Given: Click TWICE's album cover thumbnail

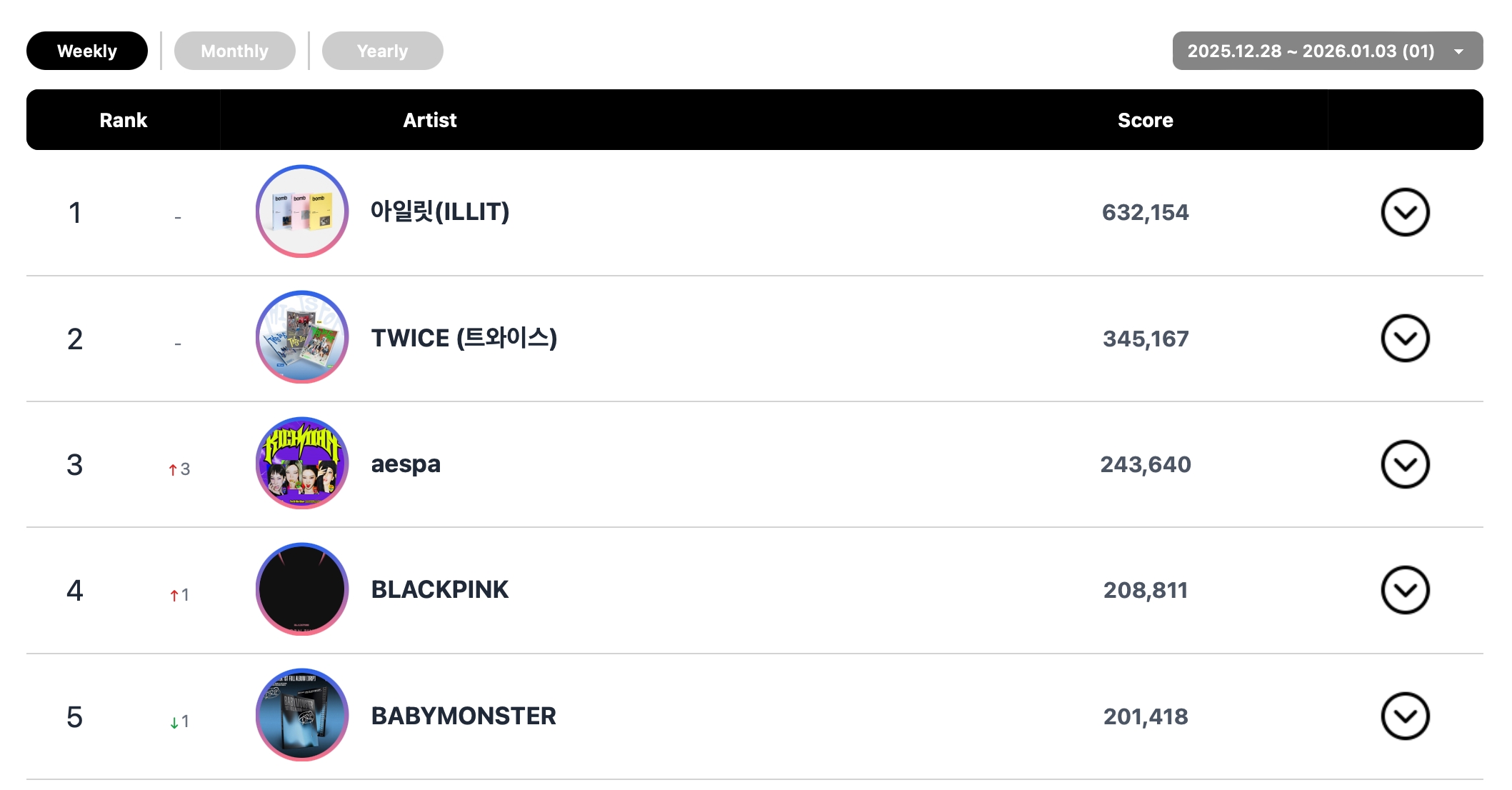Looking at the screenshot, I should coord(302,337).
